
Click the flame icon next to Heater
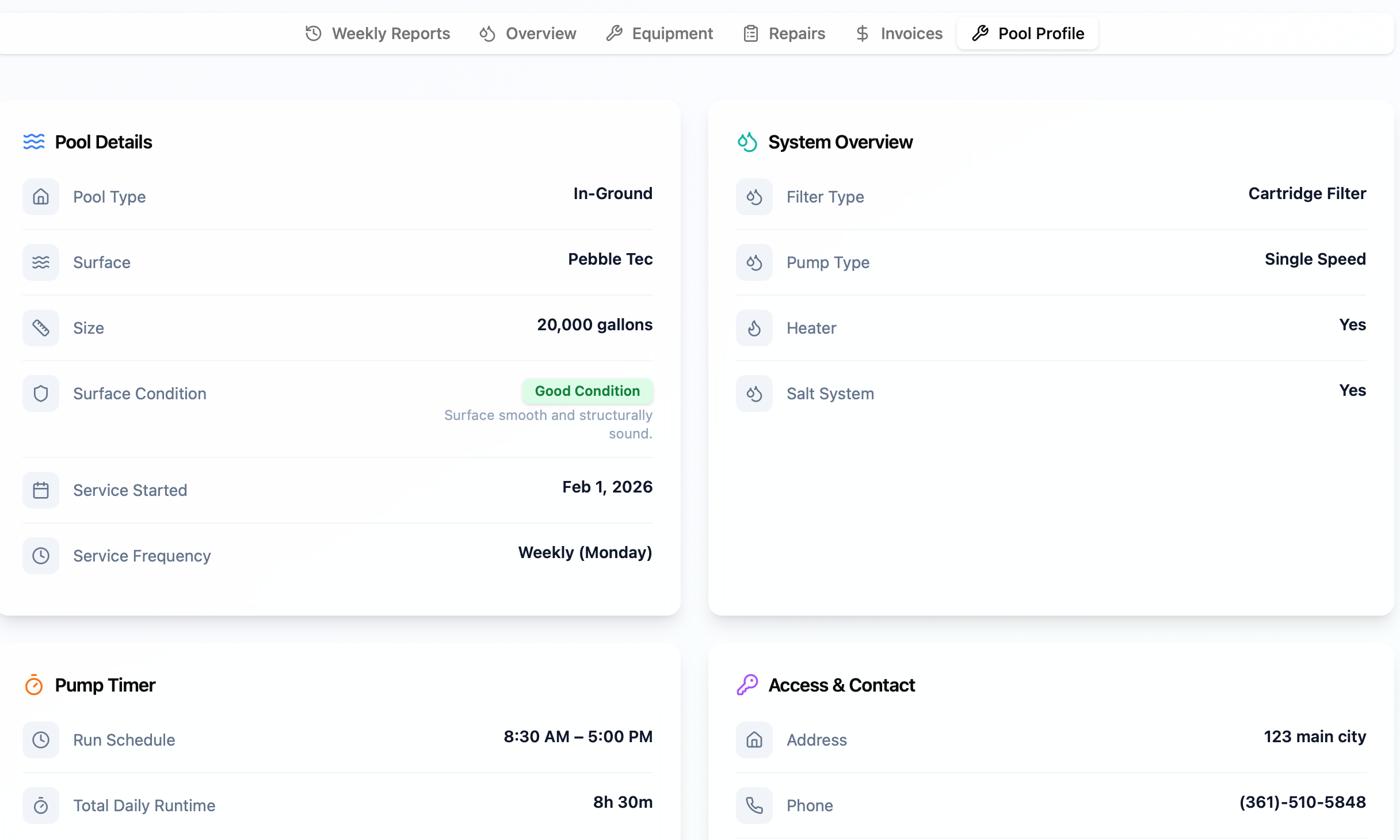754,328
